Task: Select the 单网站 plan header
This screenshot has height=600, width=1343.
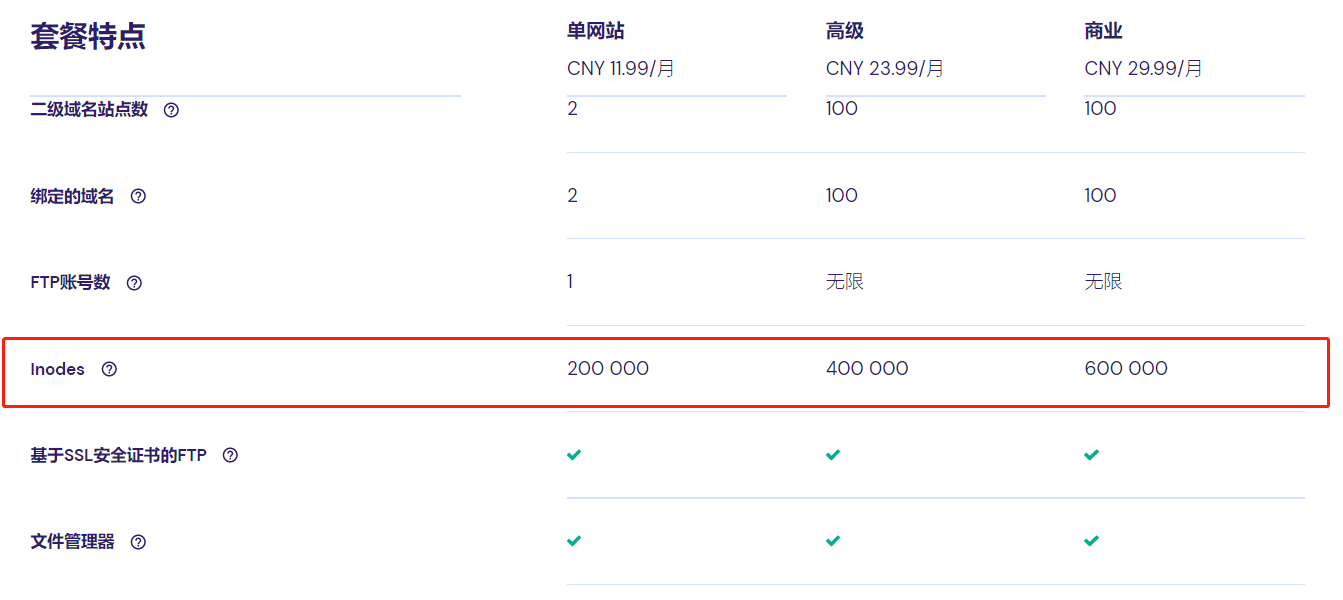Action: point(595,32)
